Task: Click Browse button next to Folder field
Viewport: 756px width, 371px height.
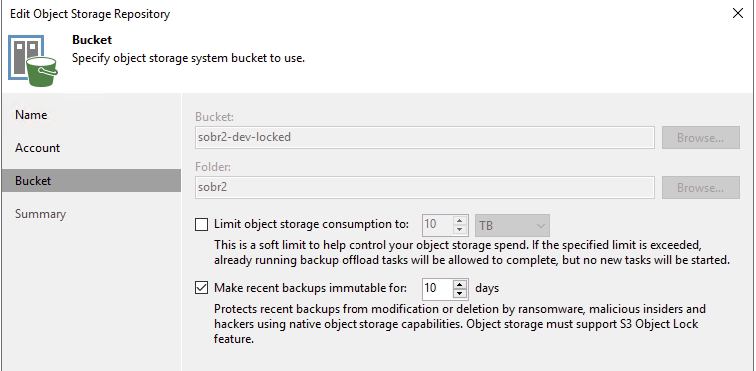Action: (x=701, y=187)
